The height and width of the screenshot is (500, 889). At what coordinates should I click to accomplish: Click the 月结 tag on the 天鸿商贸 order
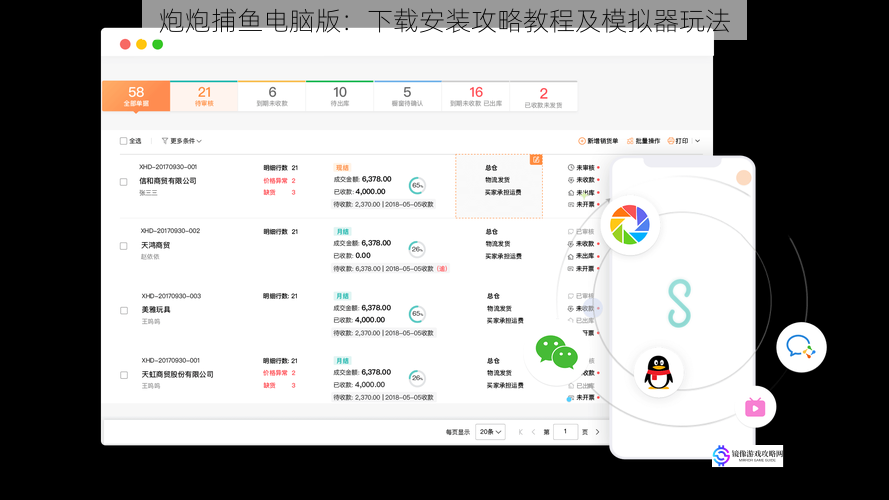pyautogui.click(x=342, y=232)
